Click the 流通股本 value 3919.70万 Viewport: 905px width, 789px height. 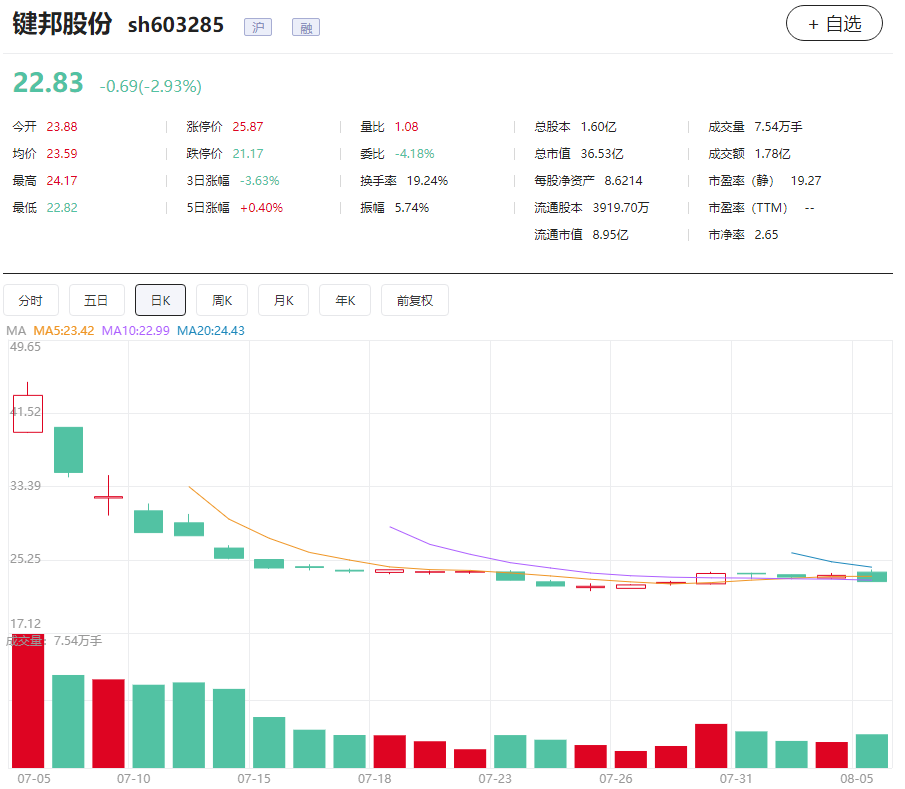(x=620, y=207)
